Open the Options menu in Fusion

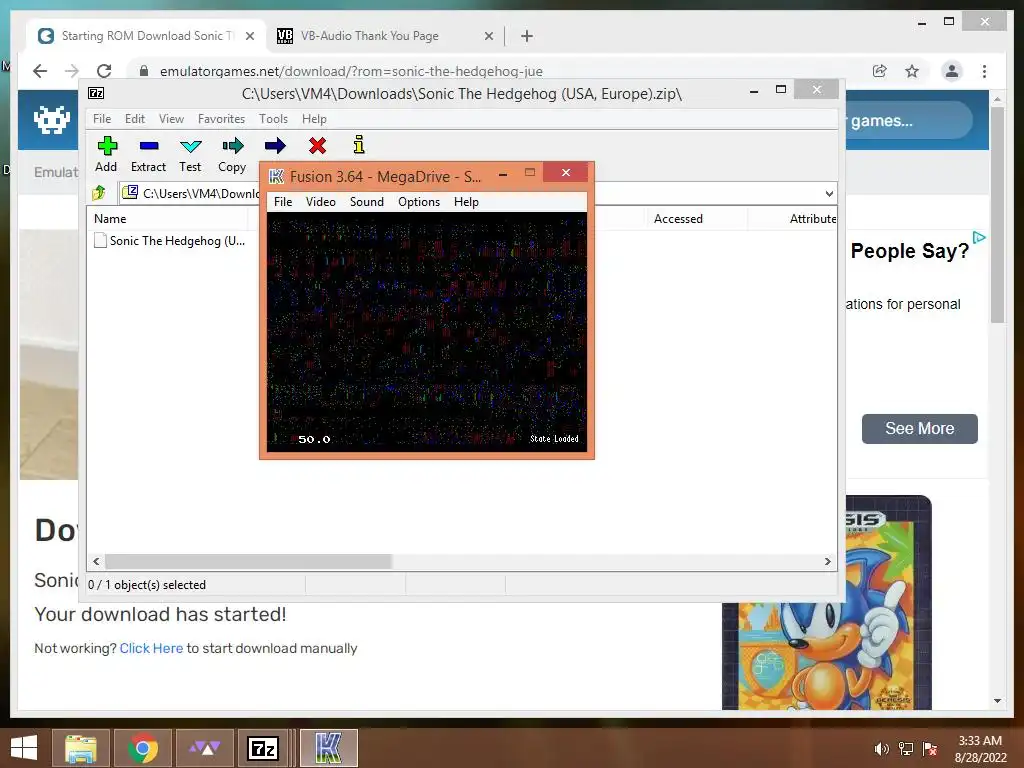point(419,202)
